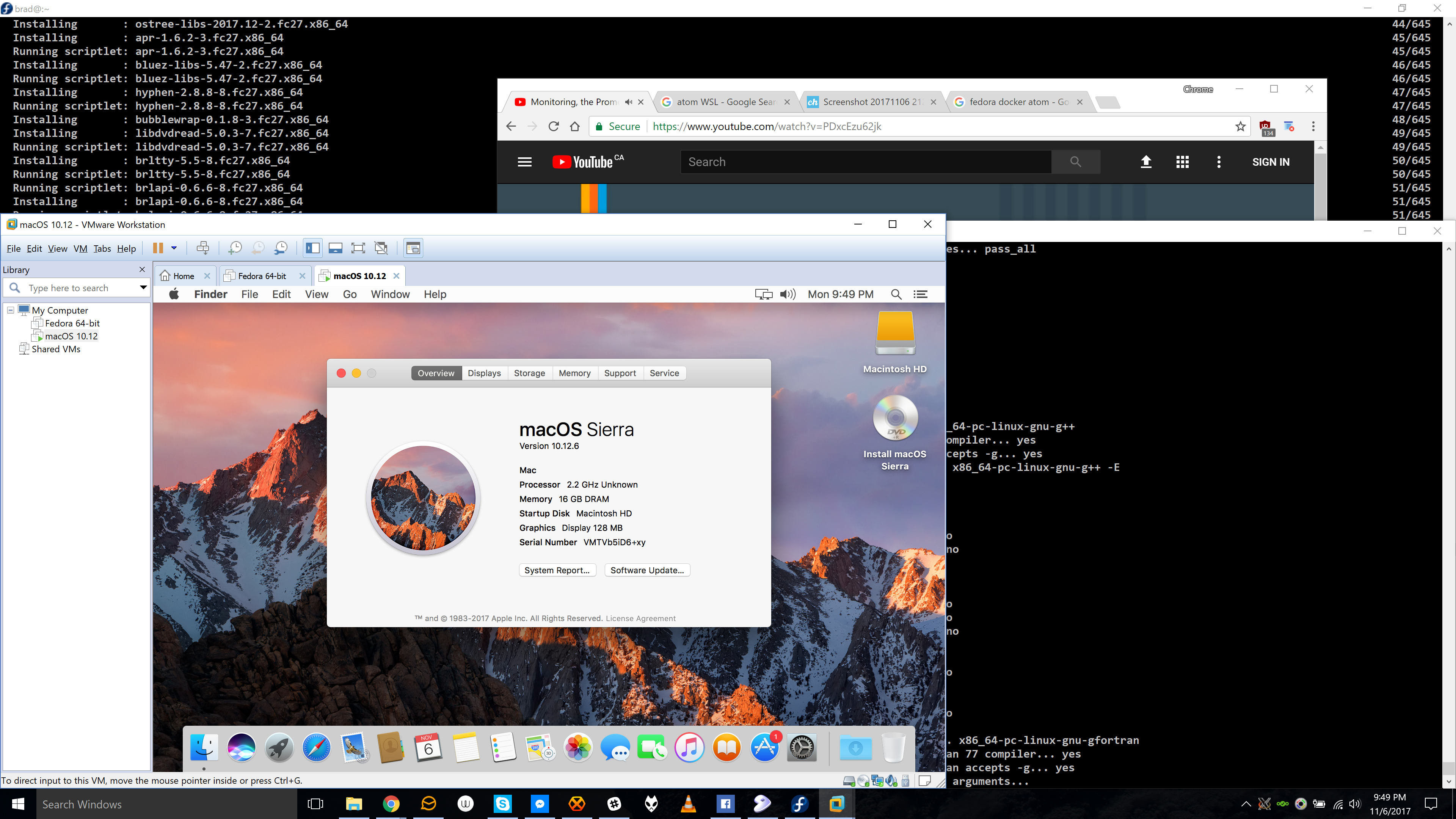1456x819 pixels.
Task: Send Ctrl+Alt+Del to the VM
Action: point(203,248)
